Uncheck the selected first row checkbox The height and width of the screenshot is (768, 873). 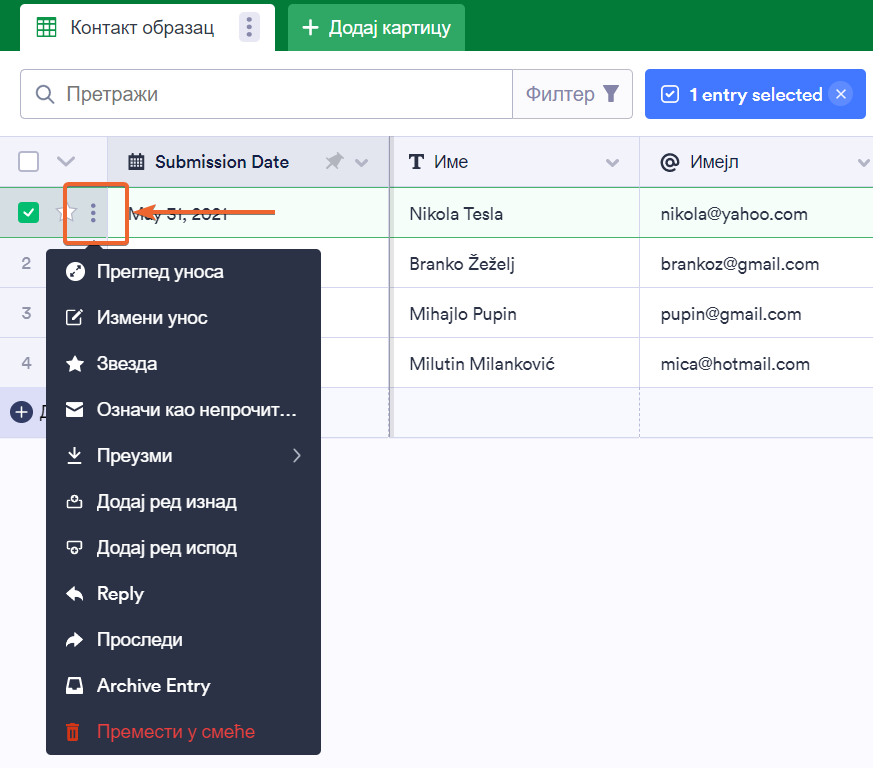tap(29, 212)
